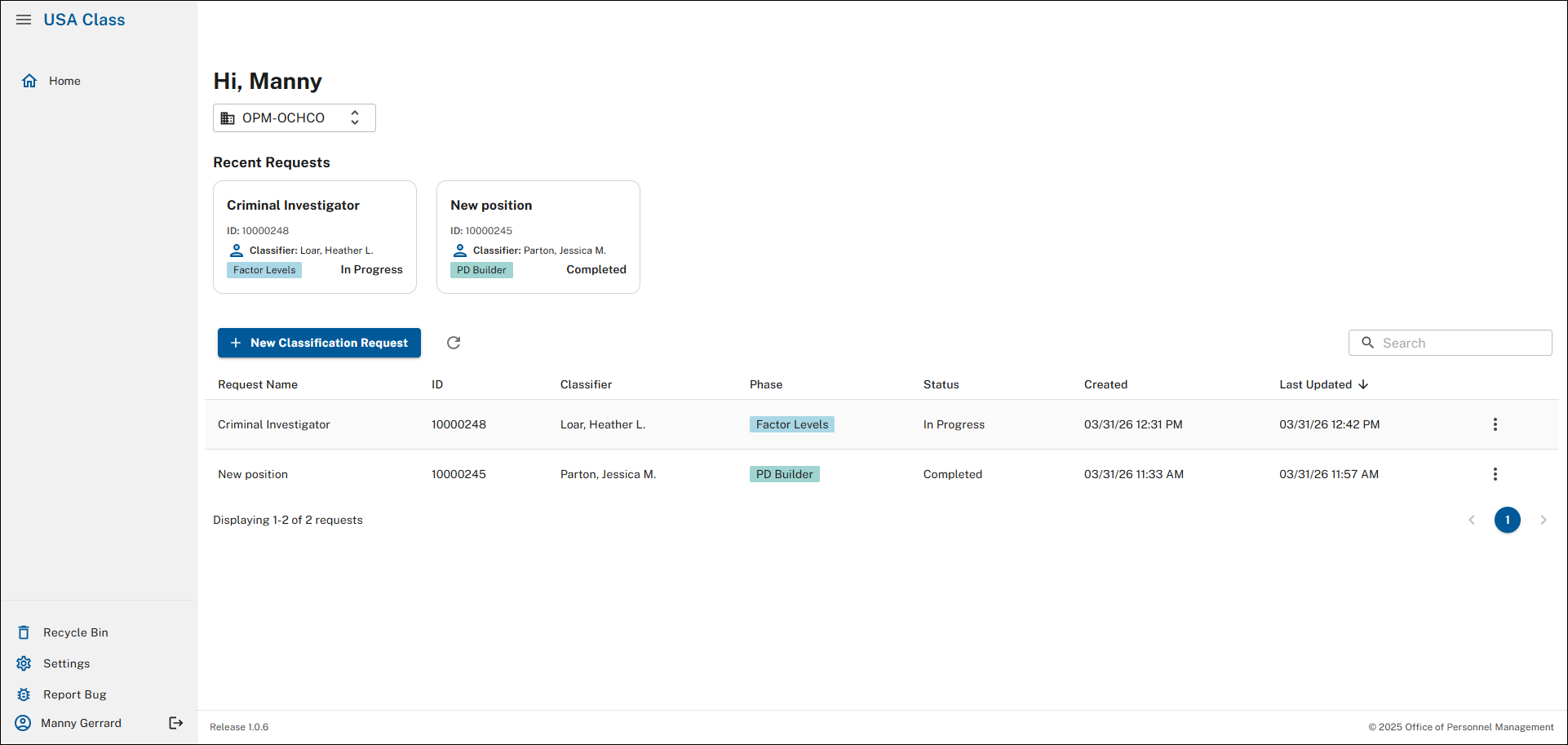Open the Criminal Investigator recent request card
Image resolution: width=1568 pixels, height=745 pixels.
[x=315, y=237]
